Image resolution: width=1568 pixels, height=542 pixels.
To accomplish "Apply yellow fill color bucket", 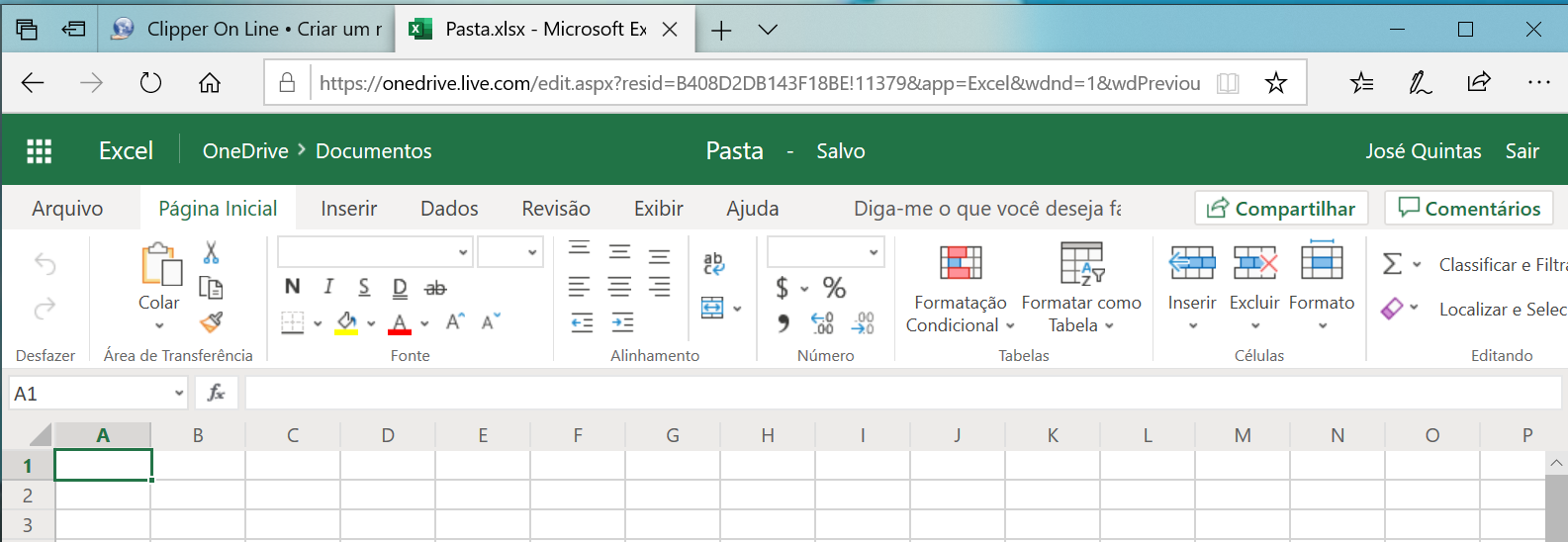I will (346, 323).
